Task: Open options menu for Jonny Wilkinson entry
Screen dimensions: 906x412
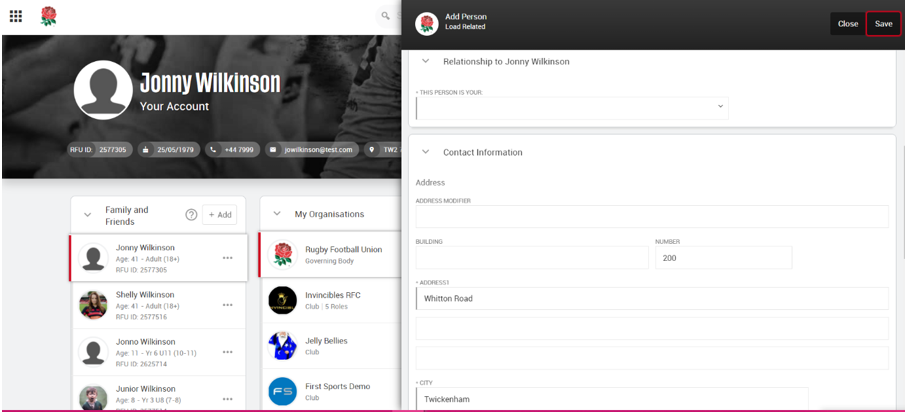Action: 228,258
